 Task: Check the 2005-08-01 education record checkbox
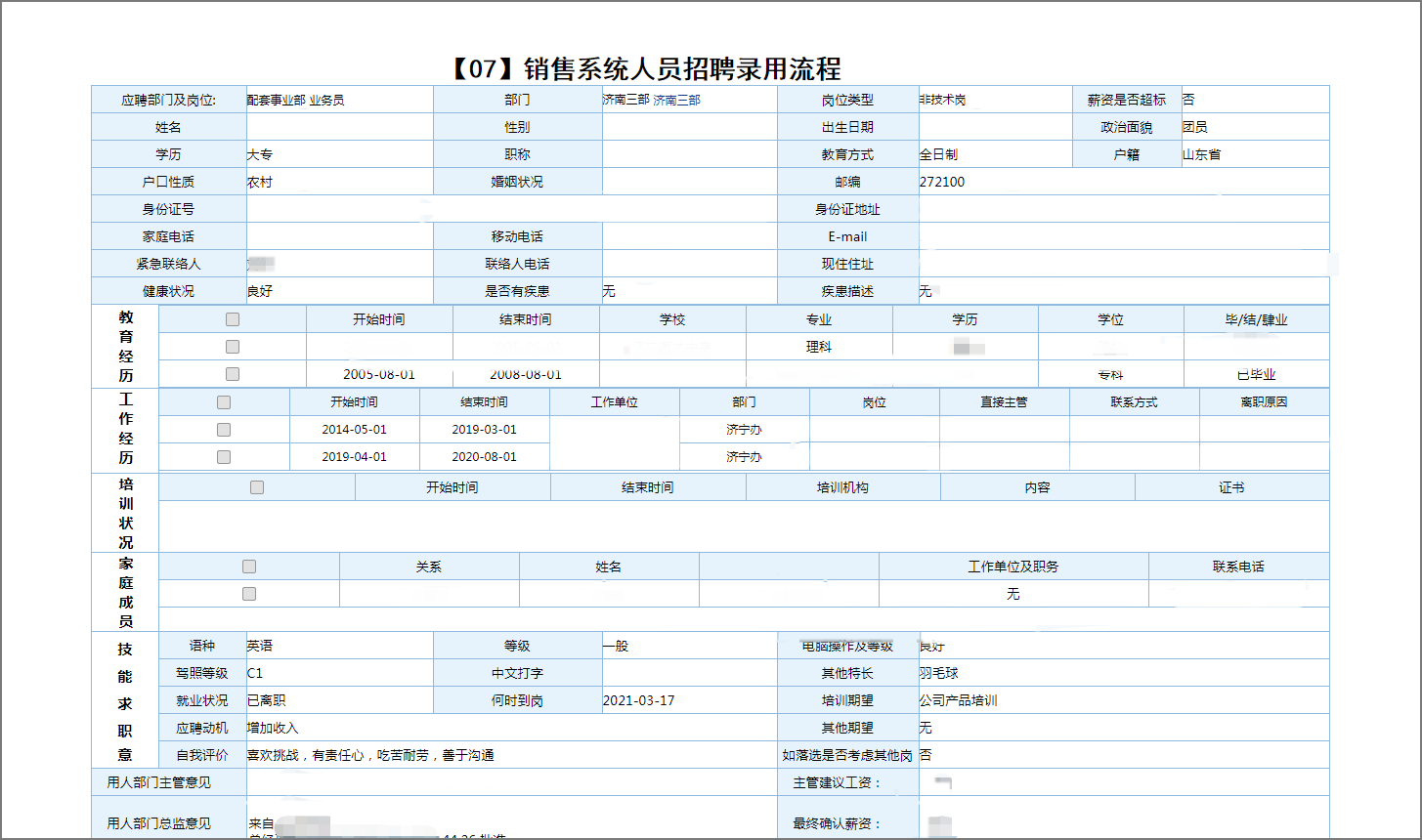pos(231,373)
